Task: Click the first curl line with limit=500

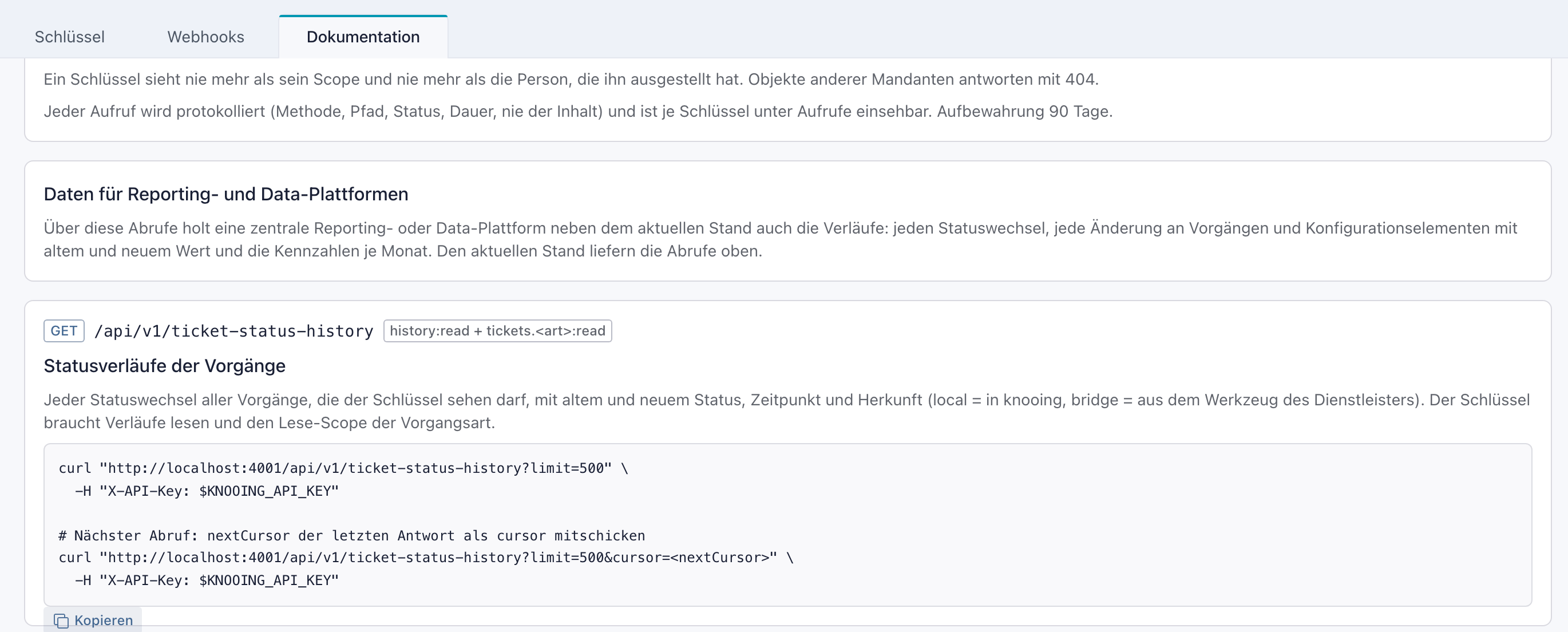Action: tap(343, 468)
